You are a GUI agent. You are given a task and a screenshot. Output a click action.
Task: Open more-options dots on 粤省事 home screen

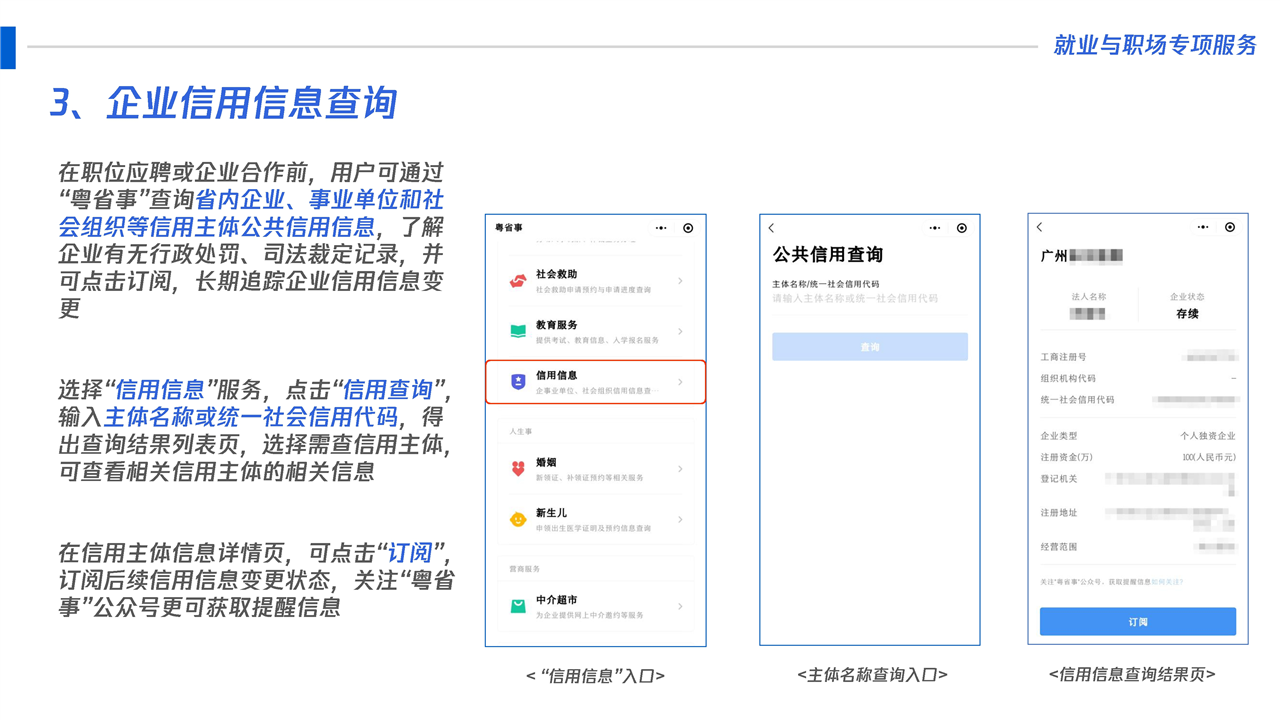(661, 228)
